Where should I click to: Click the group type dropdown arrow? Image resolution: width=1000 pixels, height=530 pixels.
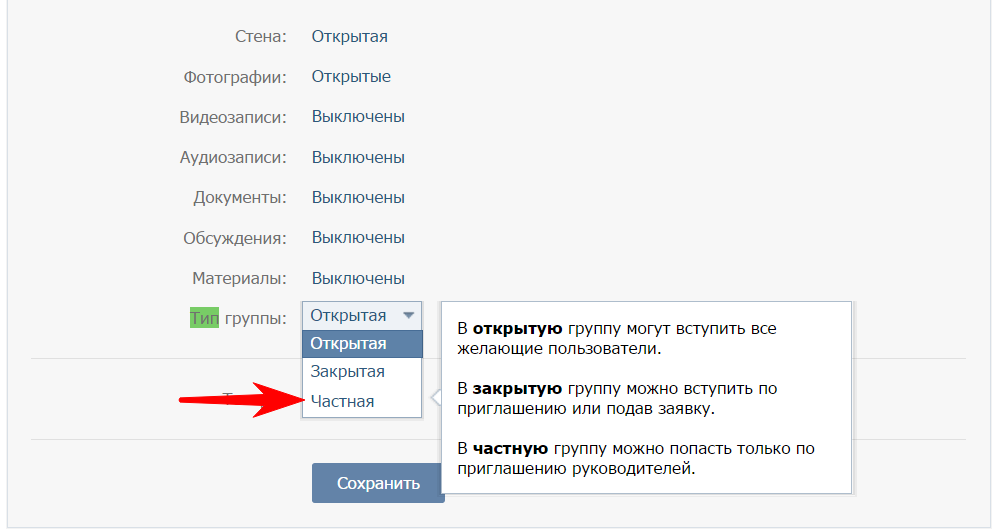[x=408, y=315]
